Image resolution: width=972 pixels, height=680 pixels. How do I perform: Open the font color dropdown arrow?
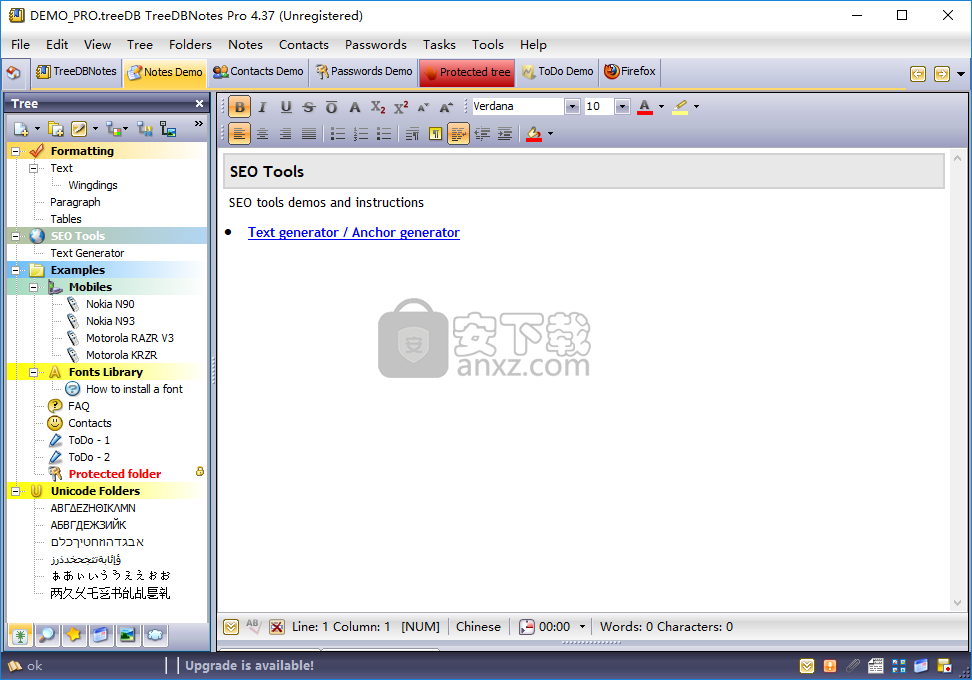coord(661,107)
